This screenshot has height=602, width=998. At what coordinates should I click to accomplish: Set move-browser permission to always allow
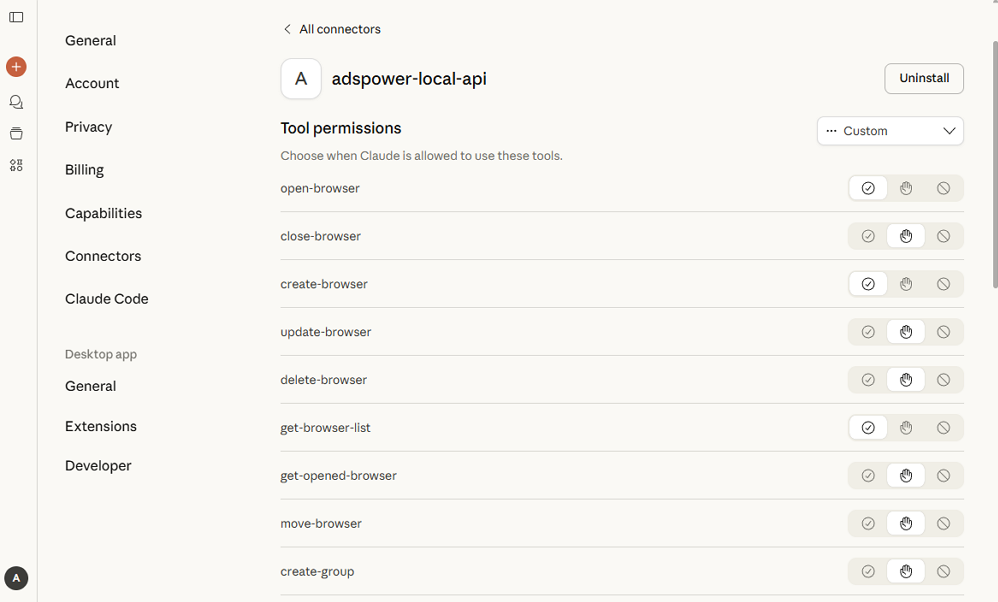point(867,523)
